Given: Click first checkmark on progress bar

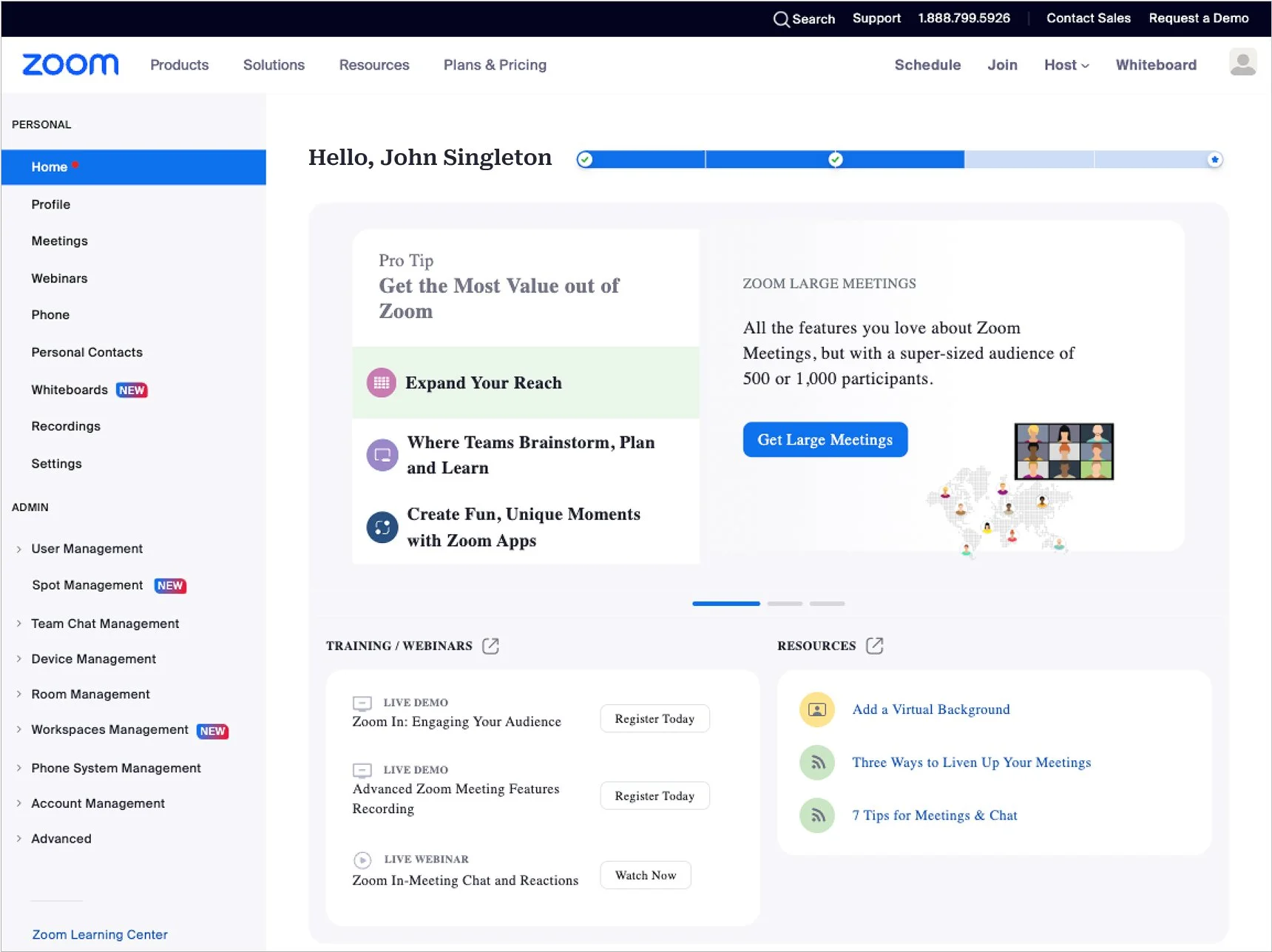Looking at the screenshot, I should [x=585, y=160].
